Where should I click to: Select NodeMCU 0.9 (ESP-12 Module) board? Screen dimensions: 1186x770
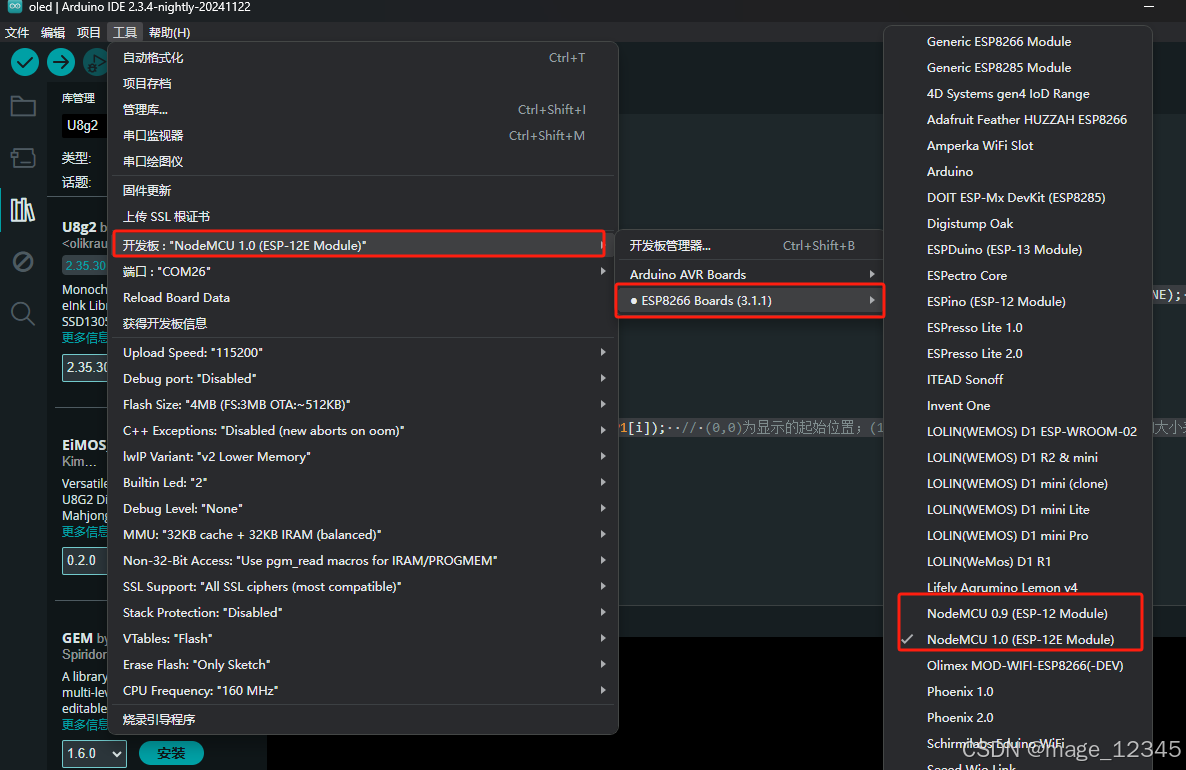[x=1017, y=613]
